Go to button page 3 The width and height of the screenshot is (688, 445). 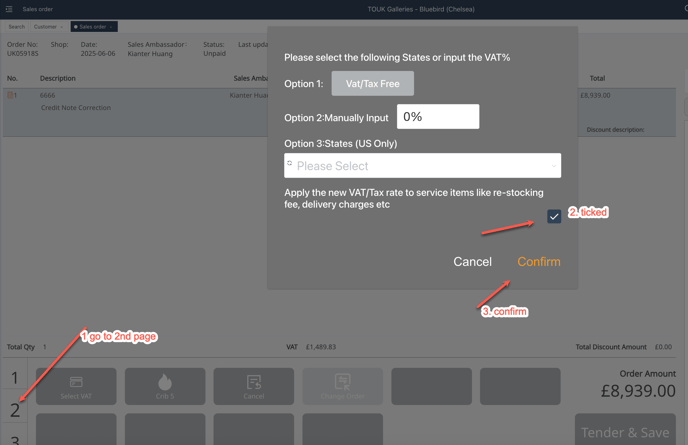coord(15,437)
